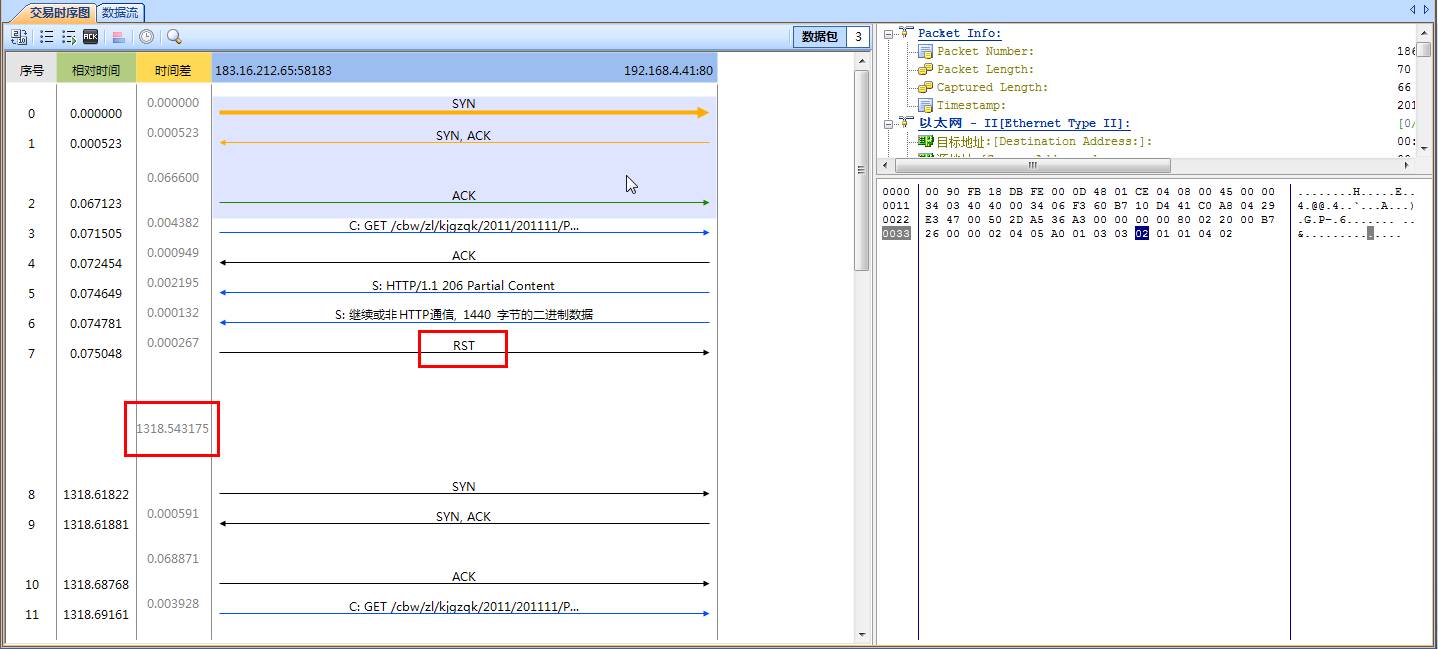Click the timeline scrollbar up arrow
The width and height of the screenshot is (1438, 649).
pos(862,60)
